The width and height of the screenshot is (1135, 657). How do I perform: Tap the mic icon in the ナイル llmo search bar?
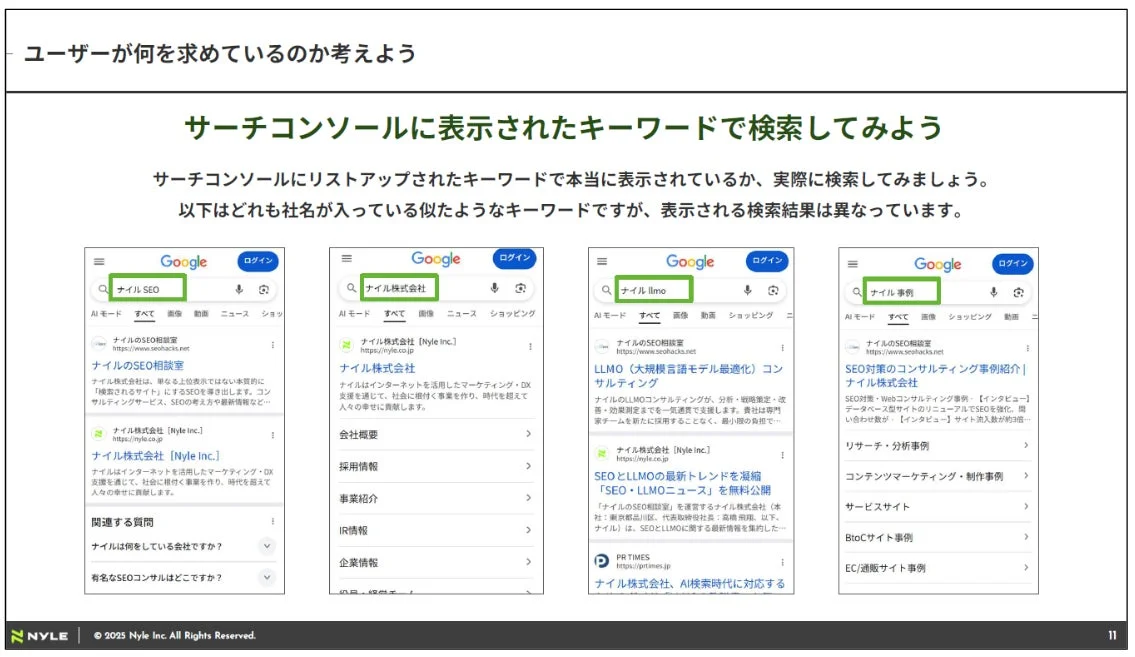click(x=745, y=289)
